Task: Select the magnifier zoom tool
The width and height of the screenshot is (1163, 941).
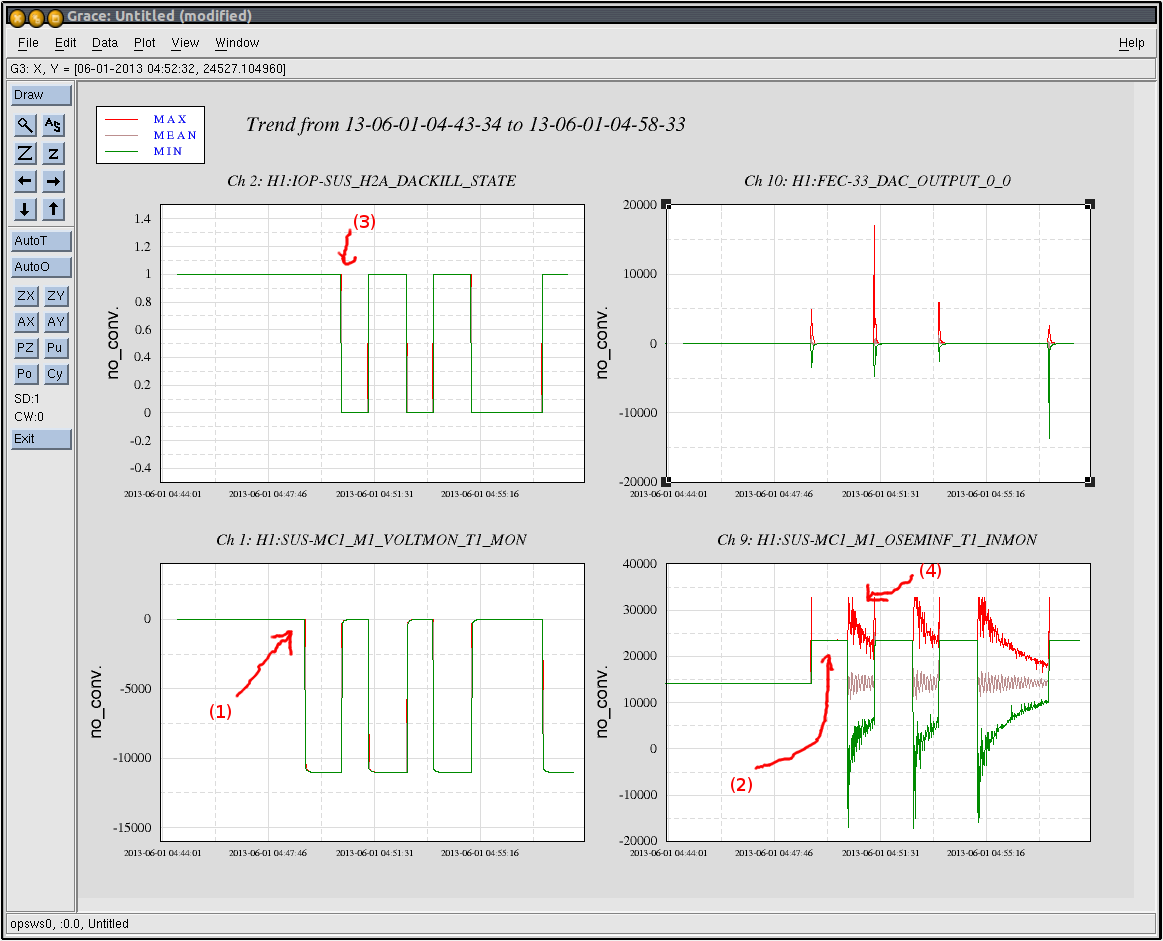Action: (x=25, y=125)
